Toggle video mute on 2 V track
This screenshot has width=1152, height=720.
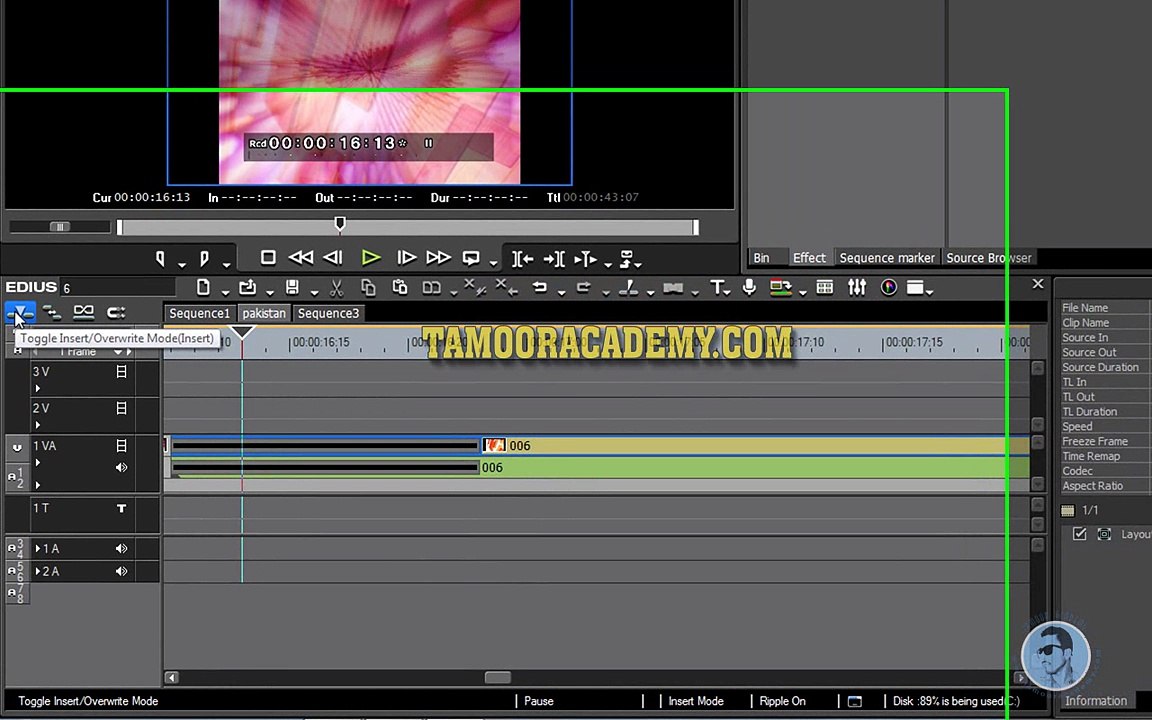click(x=122, y=408)
